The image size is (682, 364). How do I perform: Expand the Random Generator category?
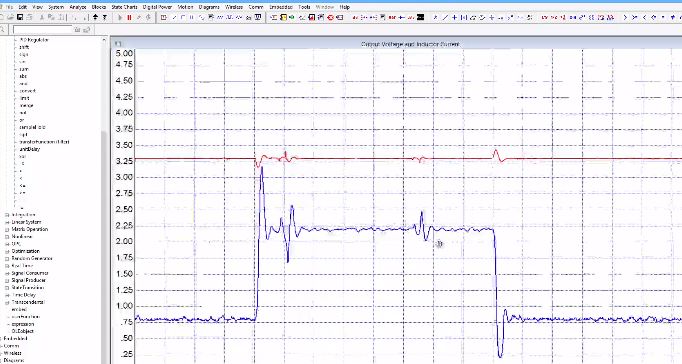7,258
